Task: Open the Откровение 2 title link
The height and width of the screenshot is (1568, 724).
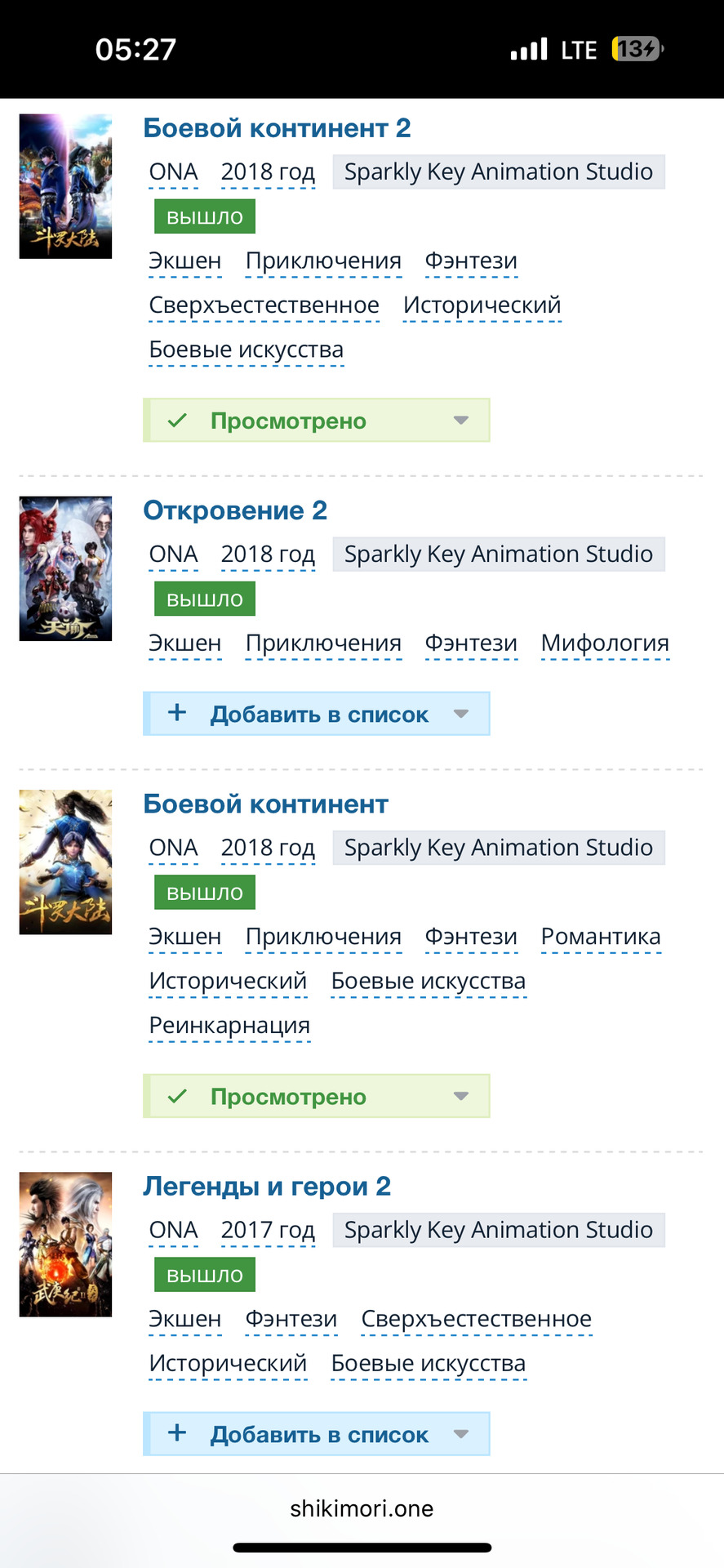Action: tap(235, 510)
